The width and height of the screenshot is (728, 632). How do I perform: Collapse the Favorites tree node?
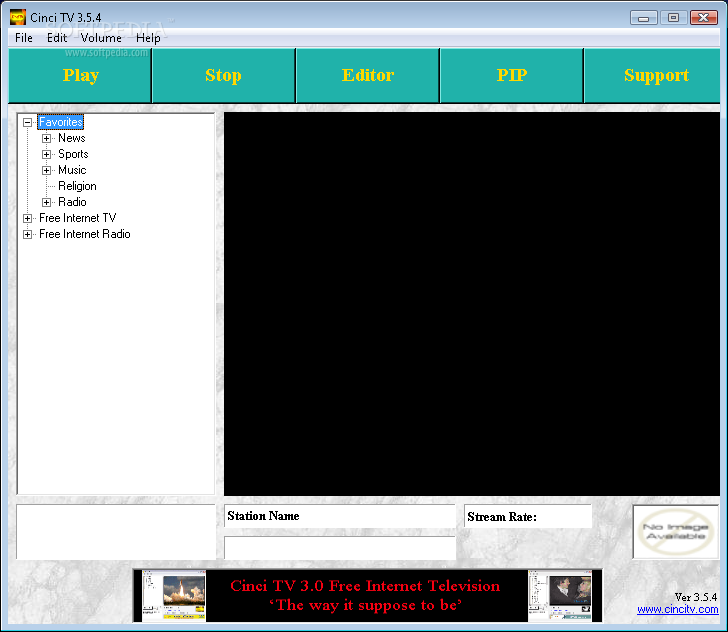coord(27,123)
